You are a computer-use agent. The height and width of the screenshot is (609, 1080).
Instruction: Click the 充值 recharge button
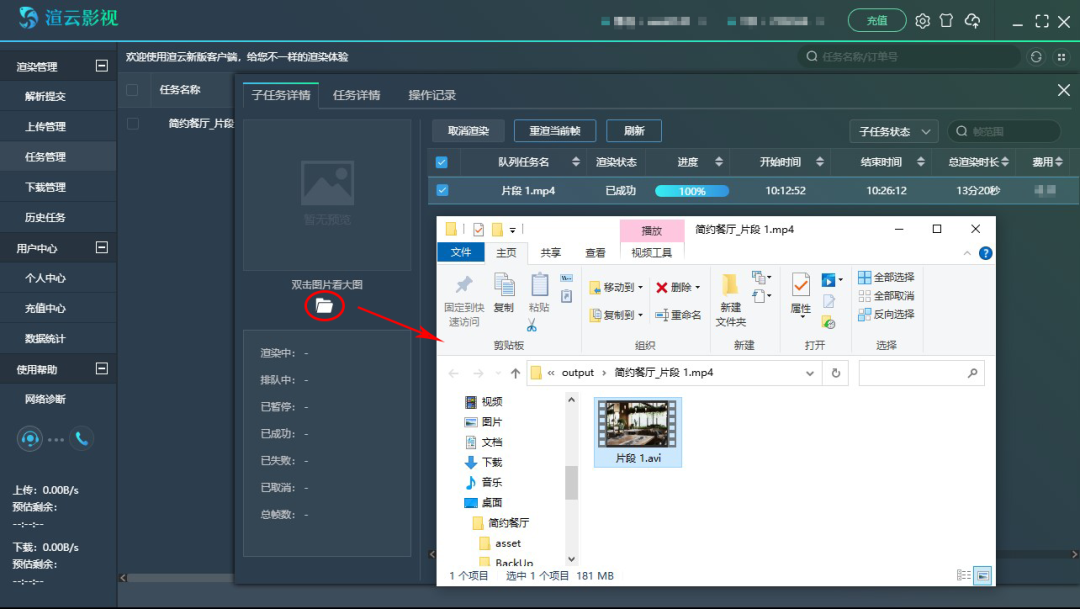pyautogui.click(x=876, y=21)
